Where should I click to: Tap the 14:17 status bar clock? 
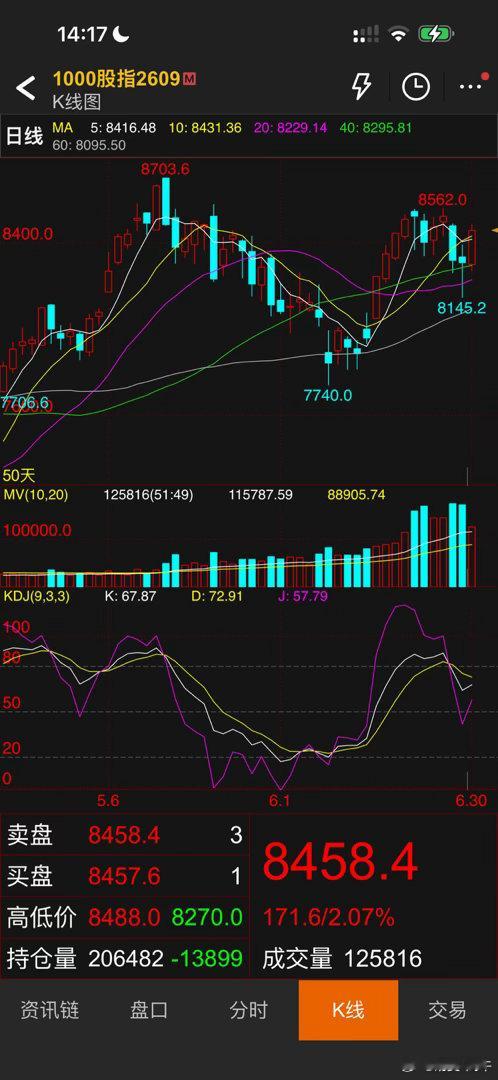(83, 34)
